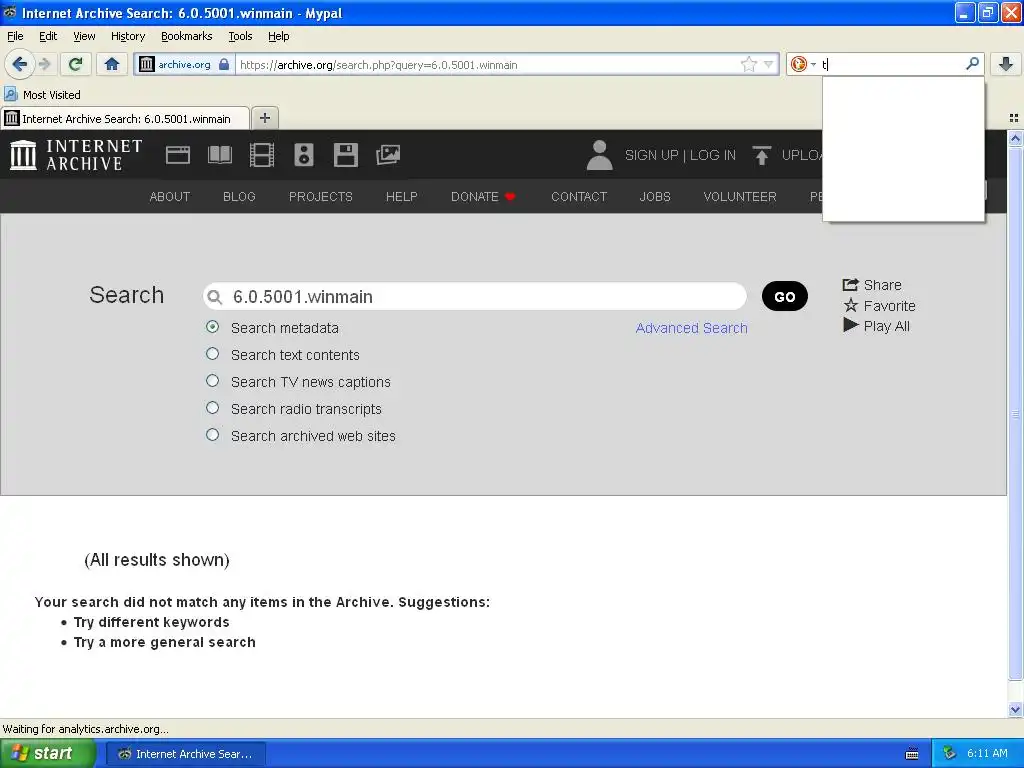Open the View menu
The width and height of the screenshot is (1024, 768).
pos(84,36)
